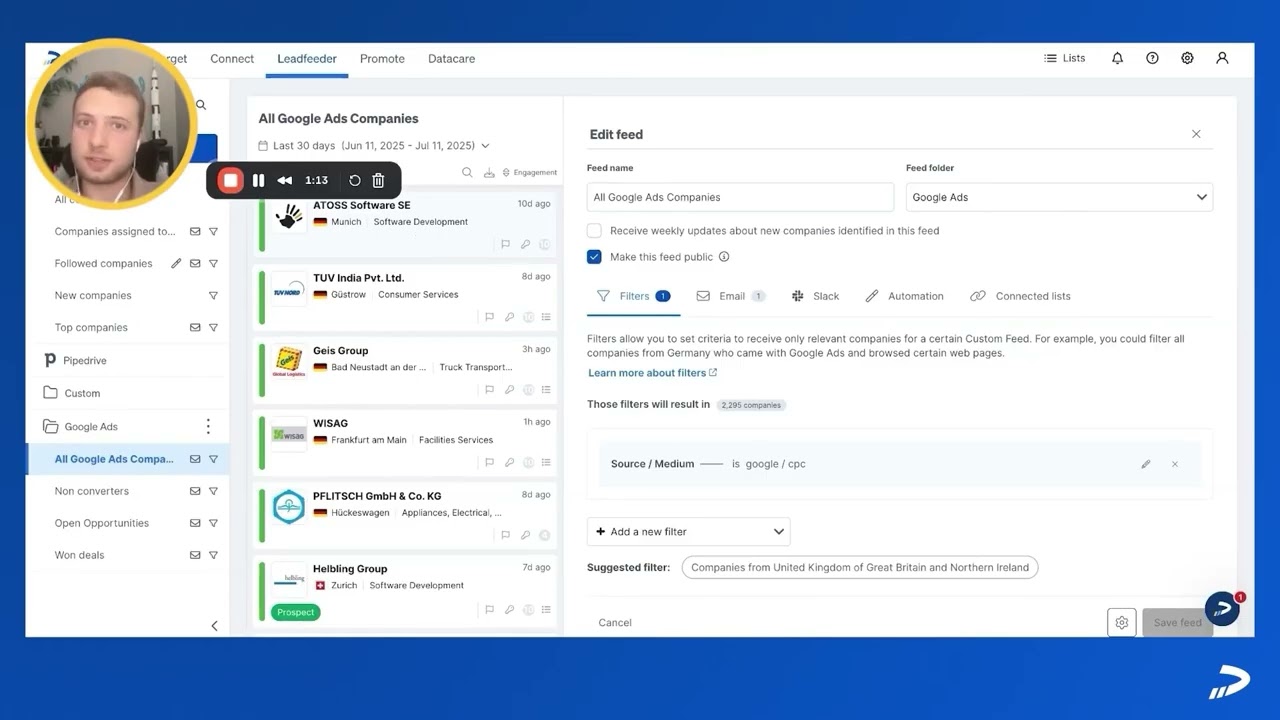1280x720 pixels.
Task: Search companies with magnifier icon in list header
Action: [467, 172]
